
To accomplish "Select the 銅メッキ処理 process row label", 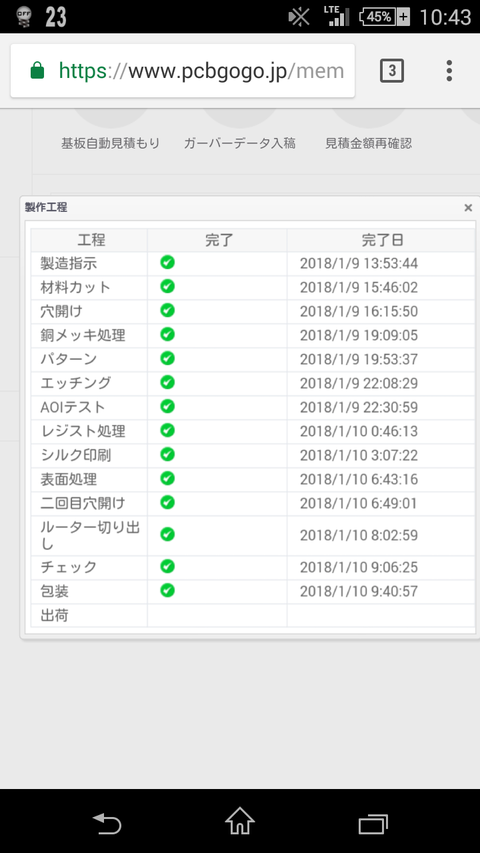I will [x=83, y=336].
